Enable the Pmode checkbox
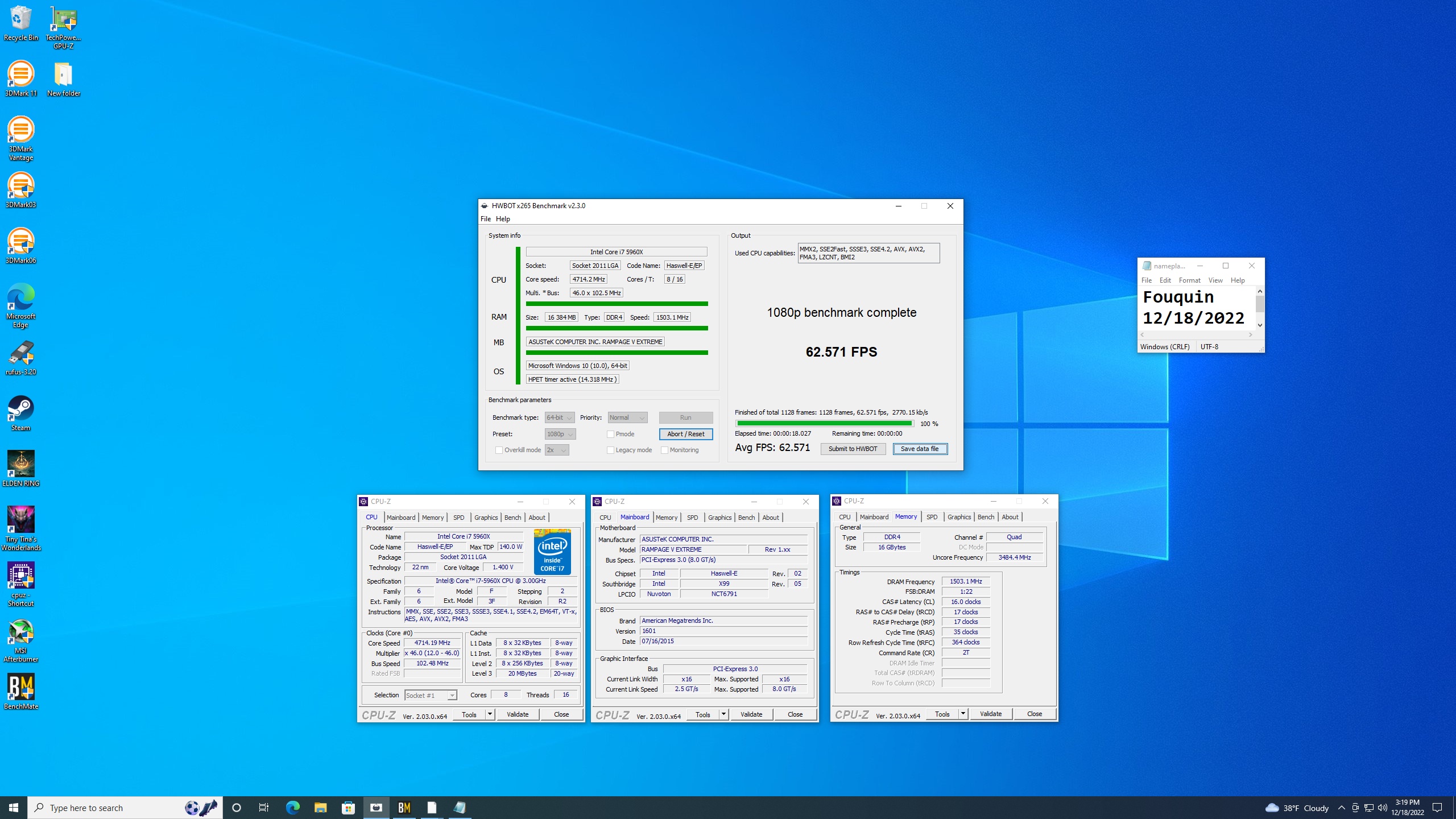1456x819 pixels. tap(610, 434)
